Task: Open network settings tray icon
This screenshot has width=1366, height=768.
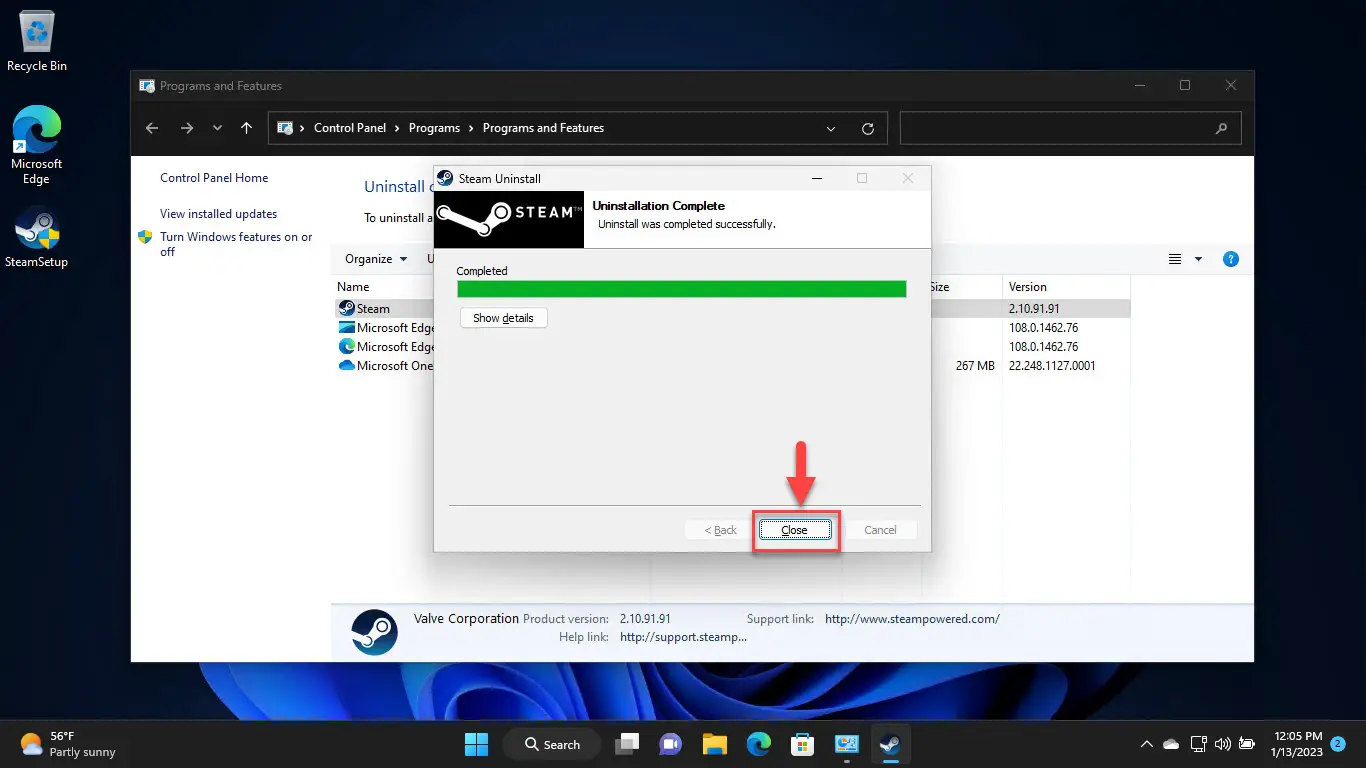Action: [1198, 744]
